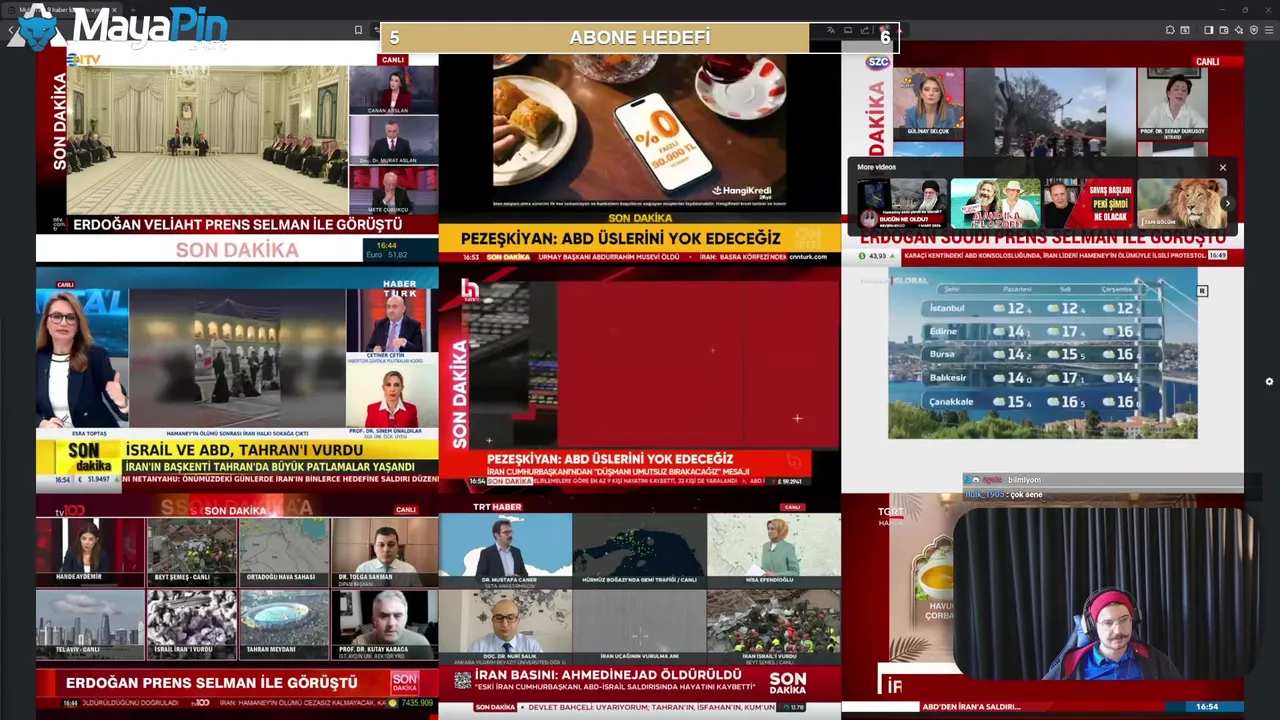Click 'İRAN BASINI: AHMEDİNEJAD ÖLDÜRÜLDÜ' headline
The height and width of the screenshot is (720, 1280).
608,675
